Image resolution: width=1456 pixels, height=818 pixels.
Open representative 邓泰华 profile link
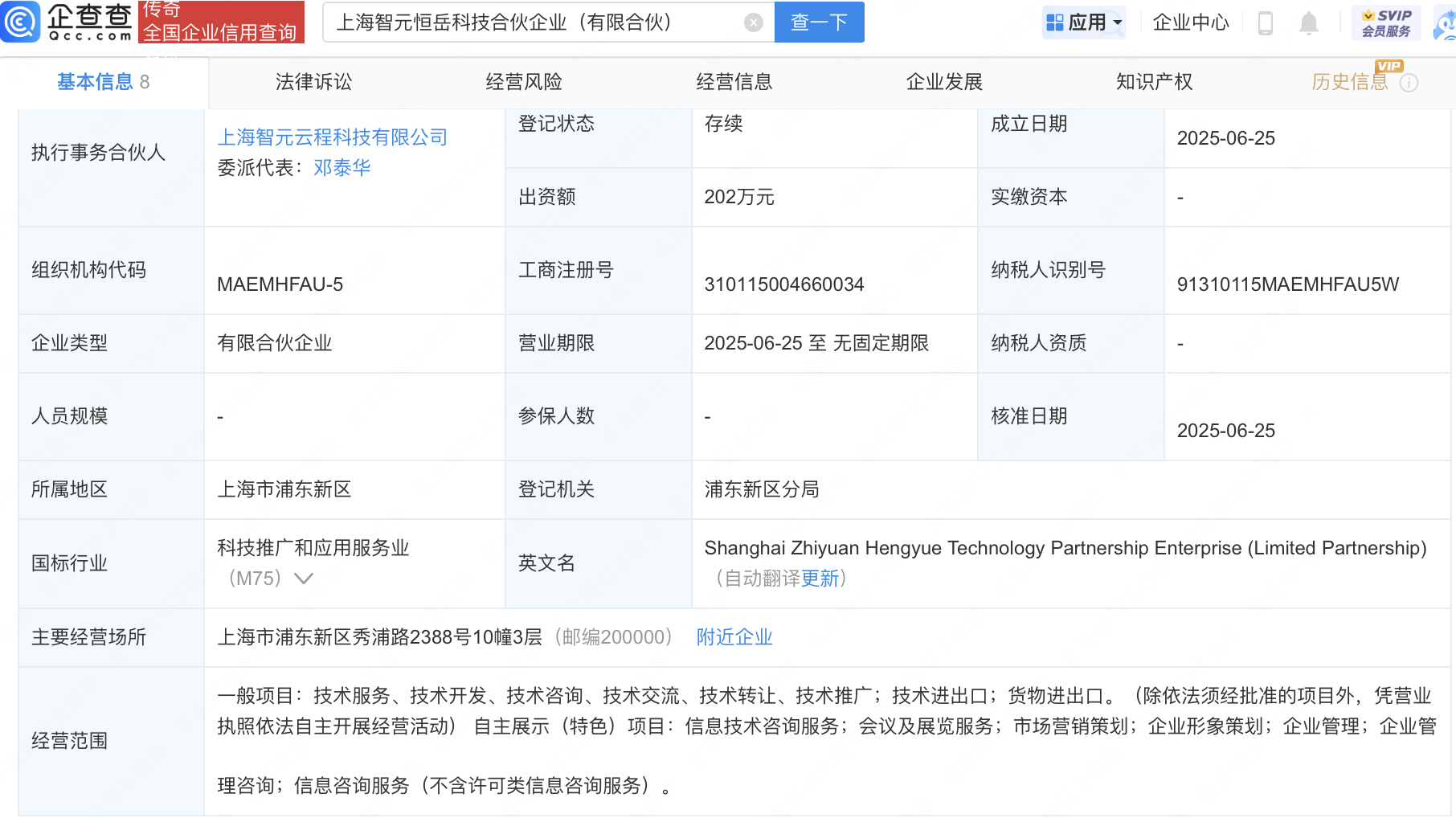pyautogui.click(x=342, y=168)
